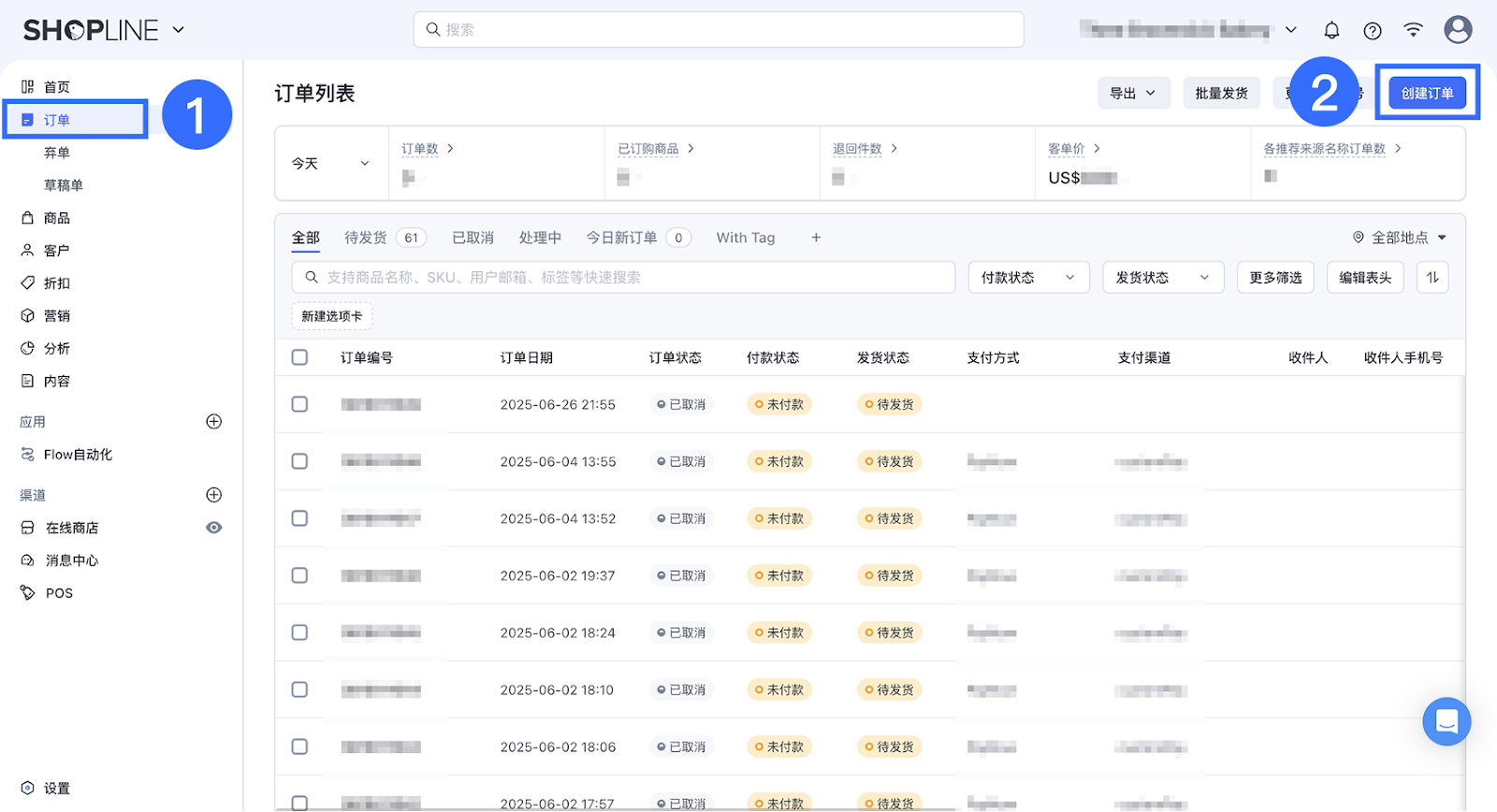Tick the select-all orders checkbox in header
This screenshot has height=812, width=1497.
pos(299,357)
